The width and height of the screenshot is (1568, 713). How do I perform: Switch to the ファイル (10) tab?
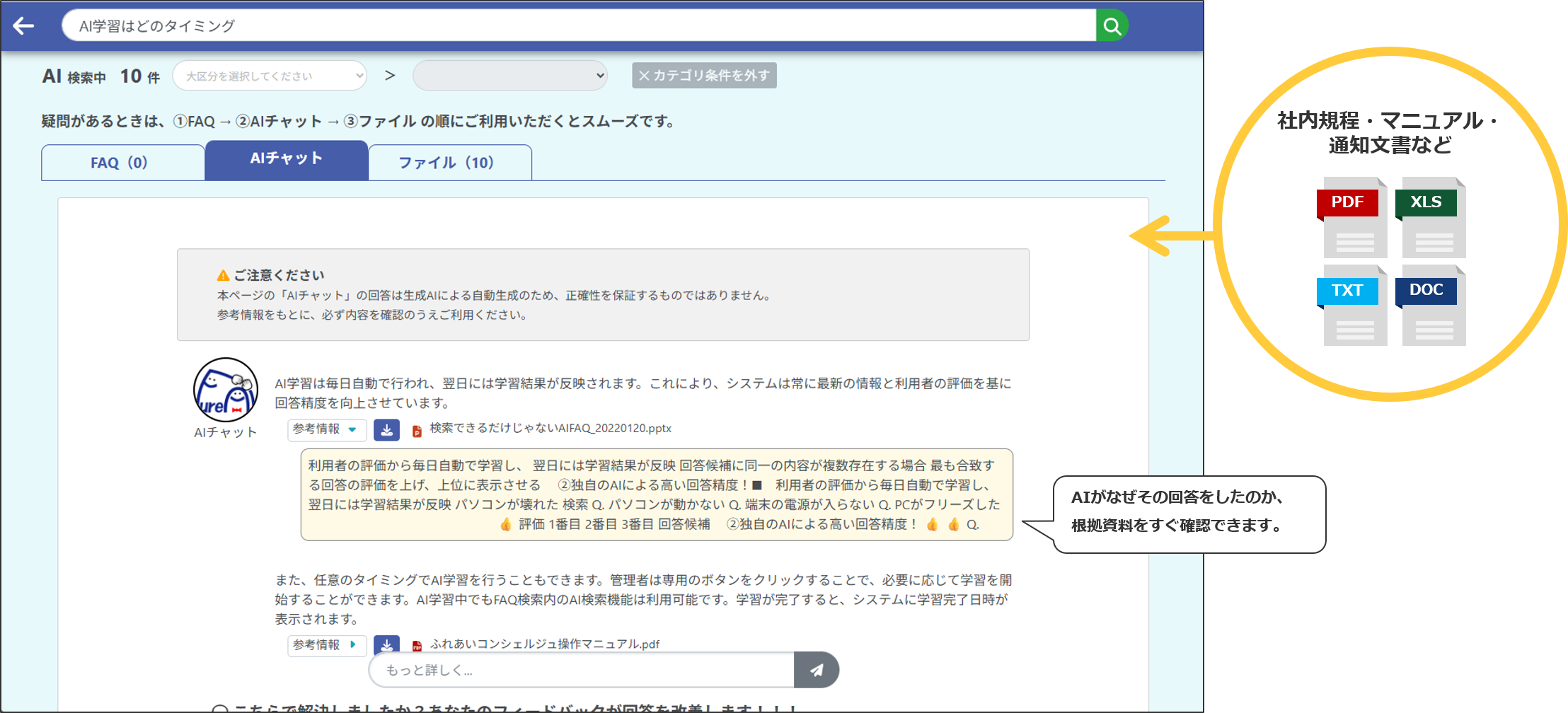click(446, 163)
